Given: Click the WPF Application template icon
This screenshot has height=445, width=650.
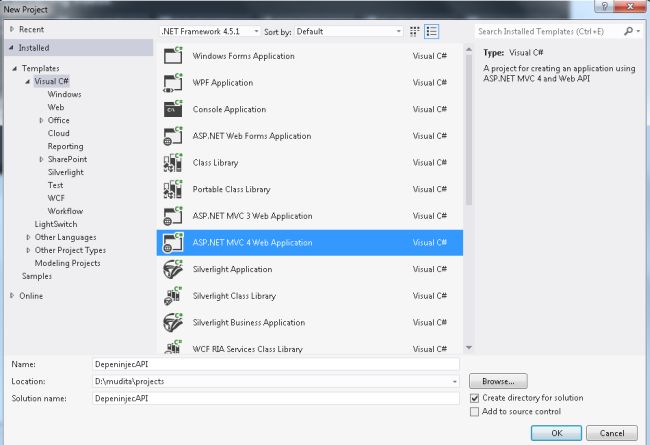Looking at the screenshot, I should [x=173, y=82].
